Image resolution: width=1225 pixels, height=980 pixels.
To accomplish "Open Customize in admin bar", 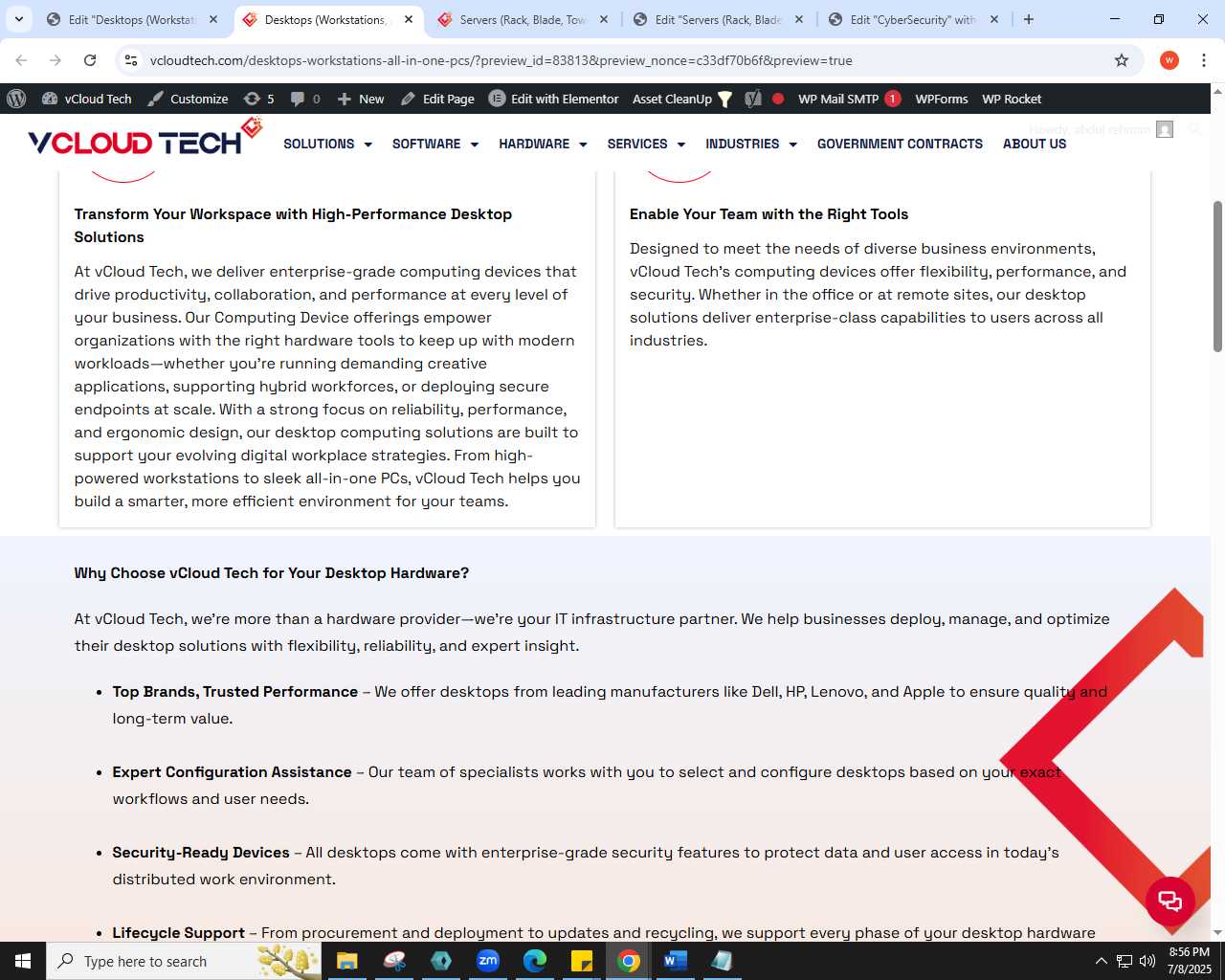I will [x=188, y=99].
